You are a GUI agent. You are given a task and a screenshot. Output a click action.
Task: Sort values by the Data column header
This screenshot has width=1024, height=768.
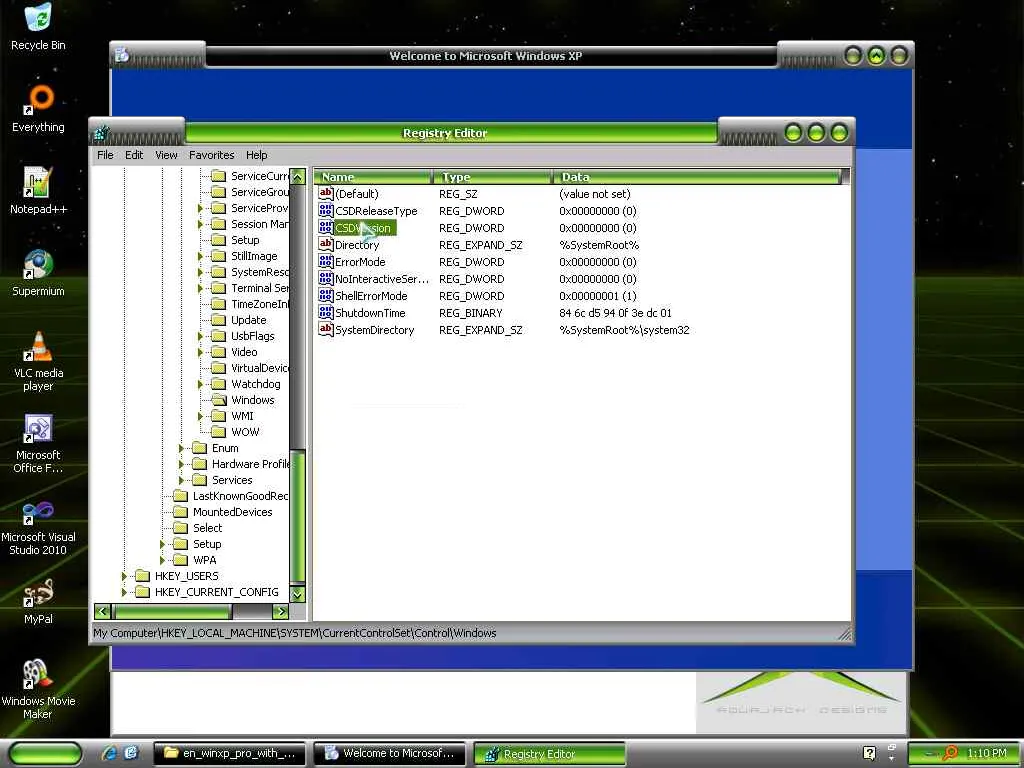point(696,177)
